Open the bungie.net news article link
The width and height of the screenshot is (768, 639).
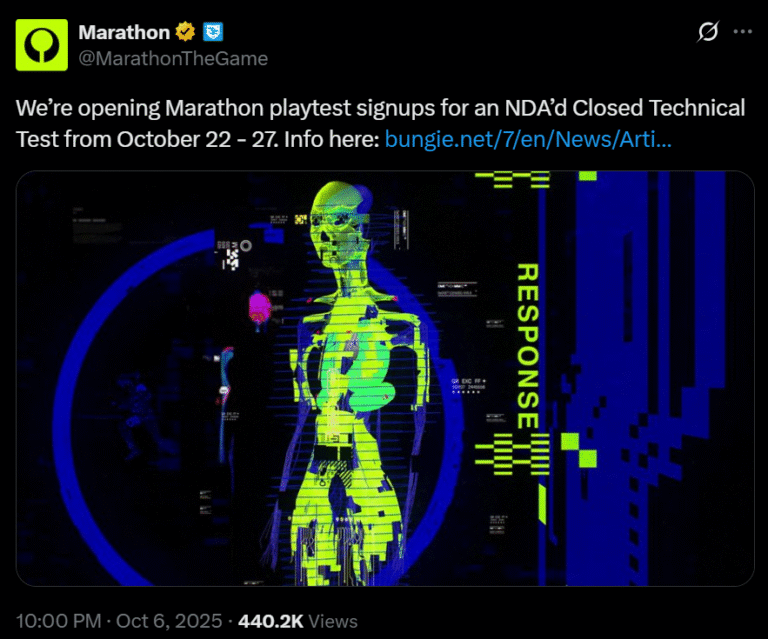(x=528, y=140)
